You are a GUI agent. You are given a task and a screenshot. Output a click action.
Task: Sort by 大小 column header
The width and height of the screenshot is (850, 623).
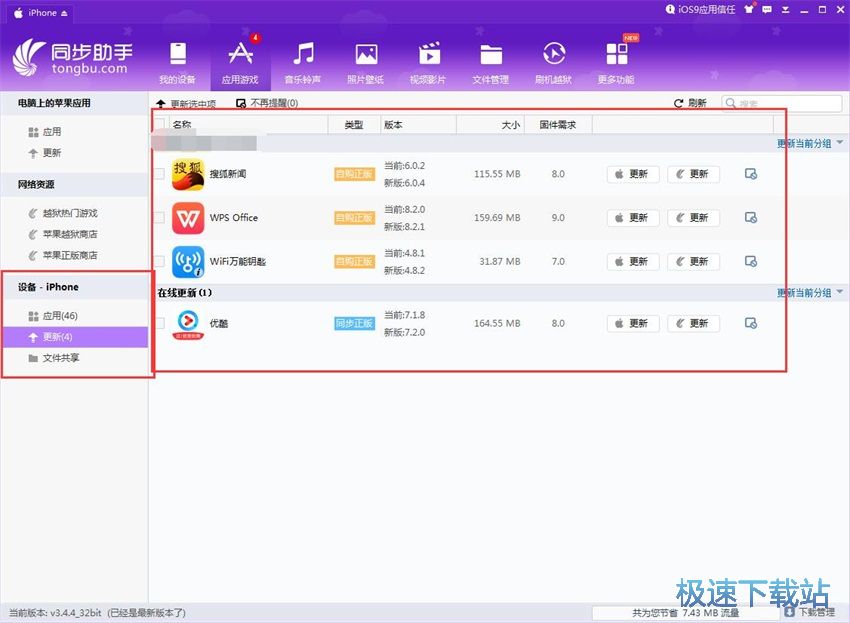pos(491,125)
